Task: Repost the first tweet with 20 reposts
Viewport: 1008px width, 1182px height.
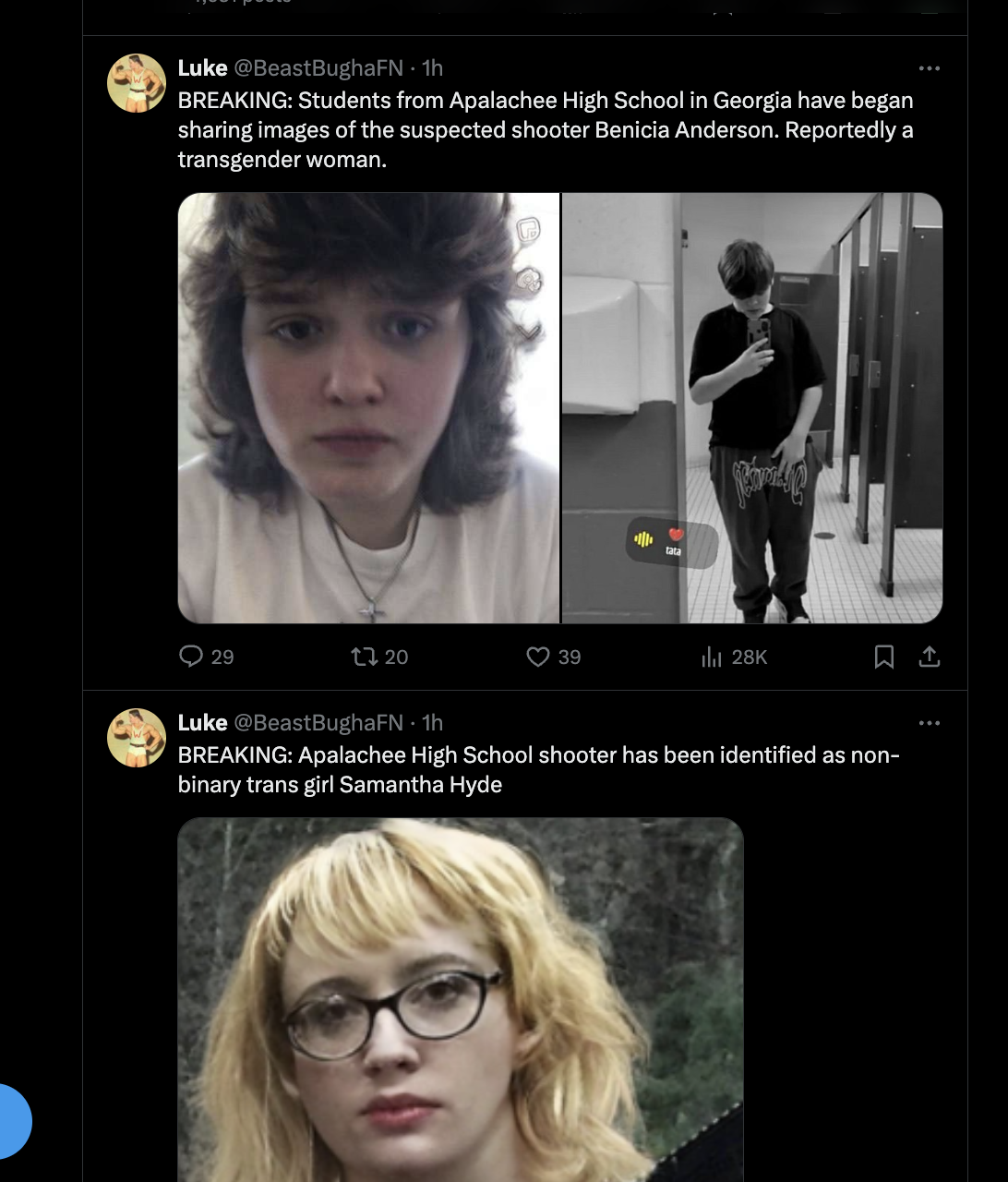Action: click(x=379, y=657)
